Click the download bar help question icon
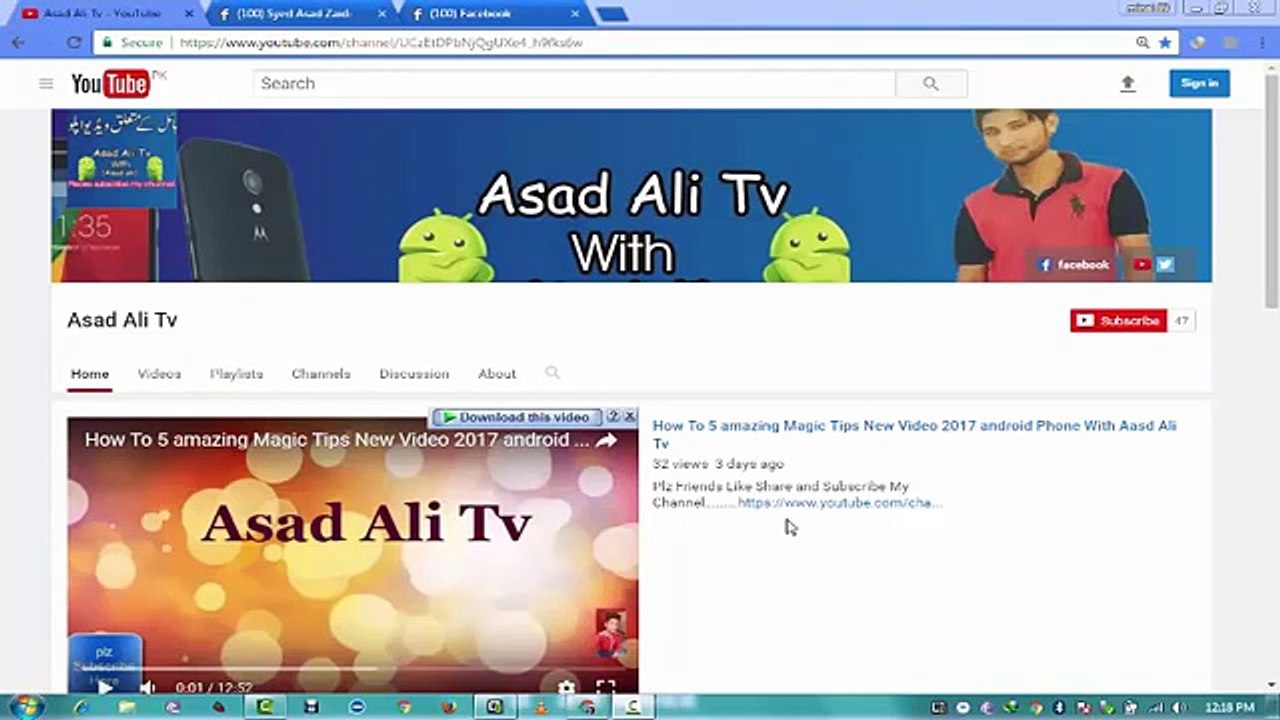Viewport: 1280px width, 720px height. [614, 417]
